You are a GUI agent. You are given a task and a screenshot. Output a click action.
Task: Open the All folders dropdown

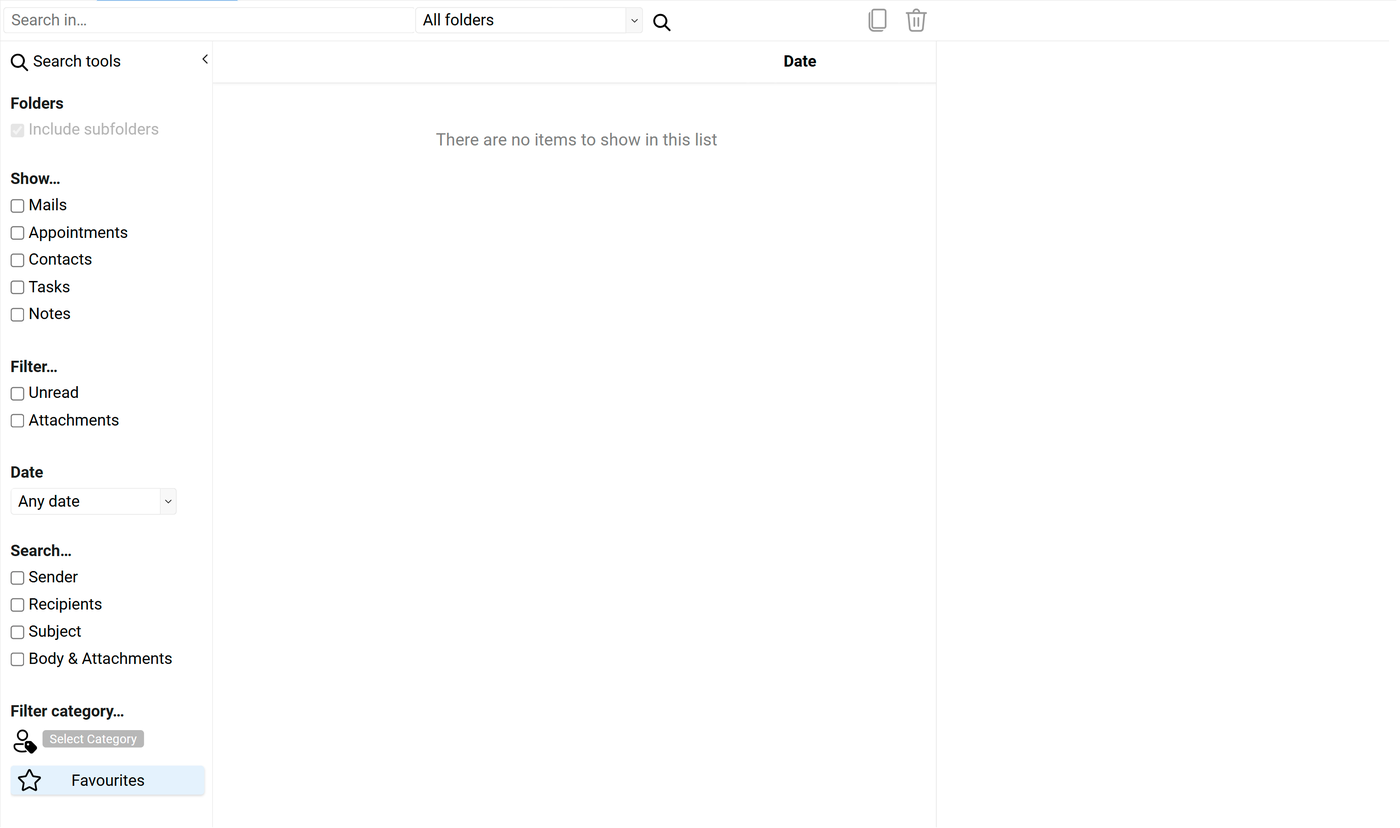(x=529, y=20)
